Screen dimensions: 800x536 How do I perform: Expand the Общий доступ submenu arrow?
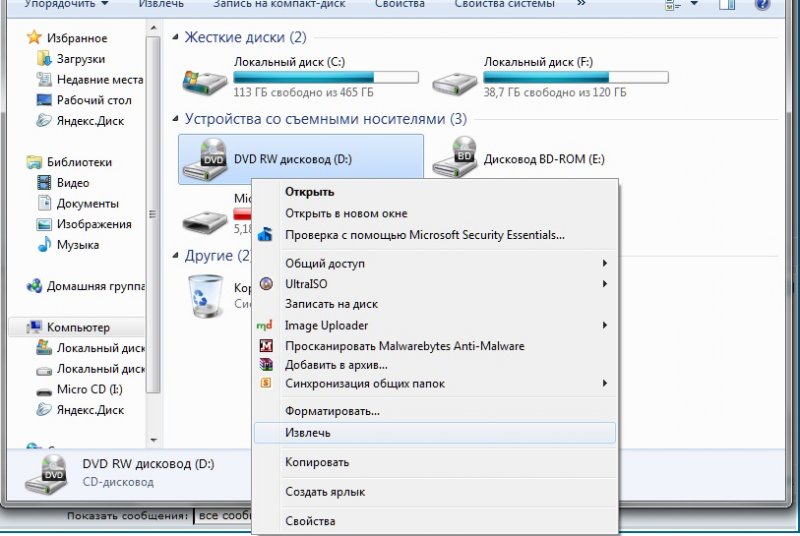tap(604, 264)
